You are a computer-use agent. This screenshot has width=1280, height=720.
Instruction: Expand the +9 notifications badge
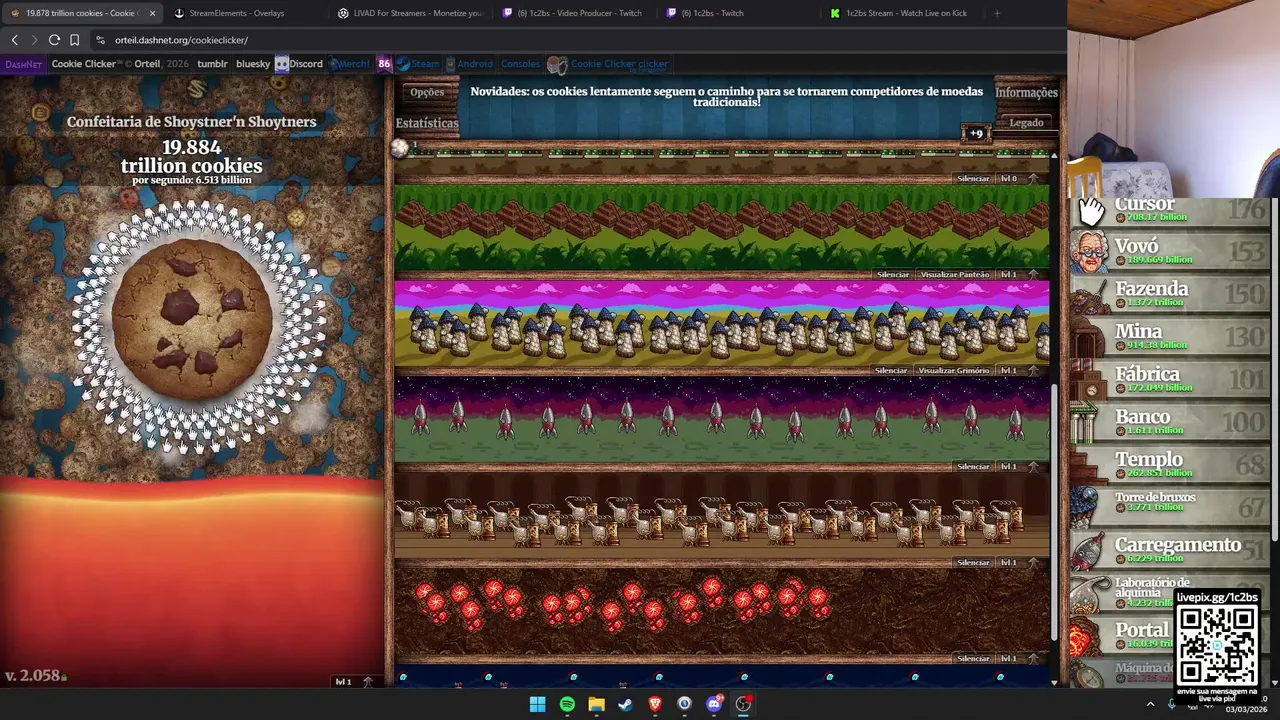pyautogui.click(x=976, y=133)
